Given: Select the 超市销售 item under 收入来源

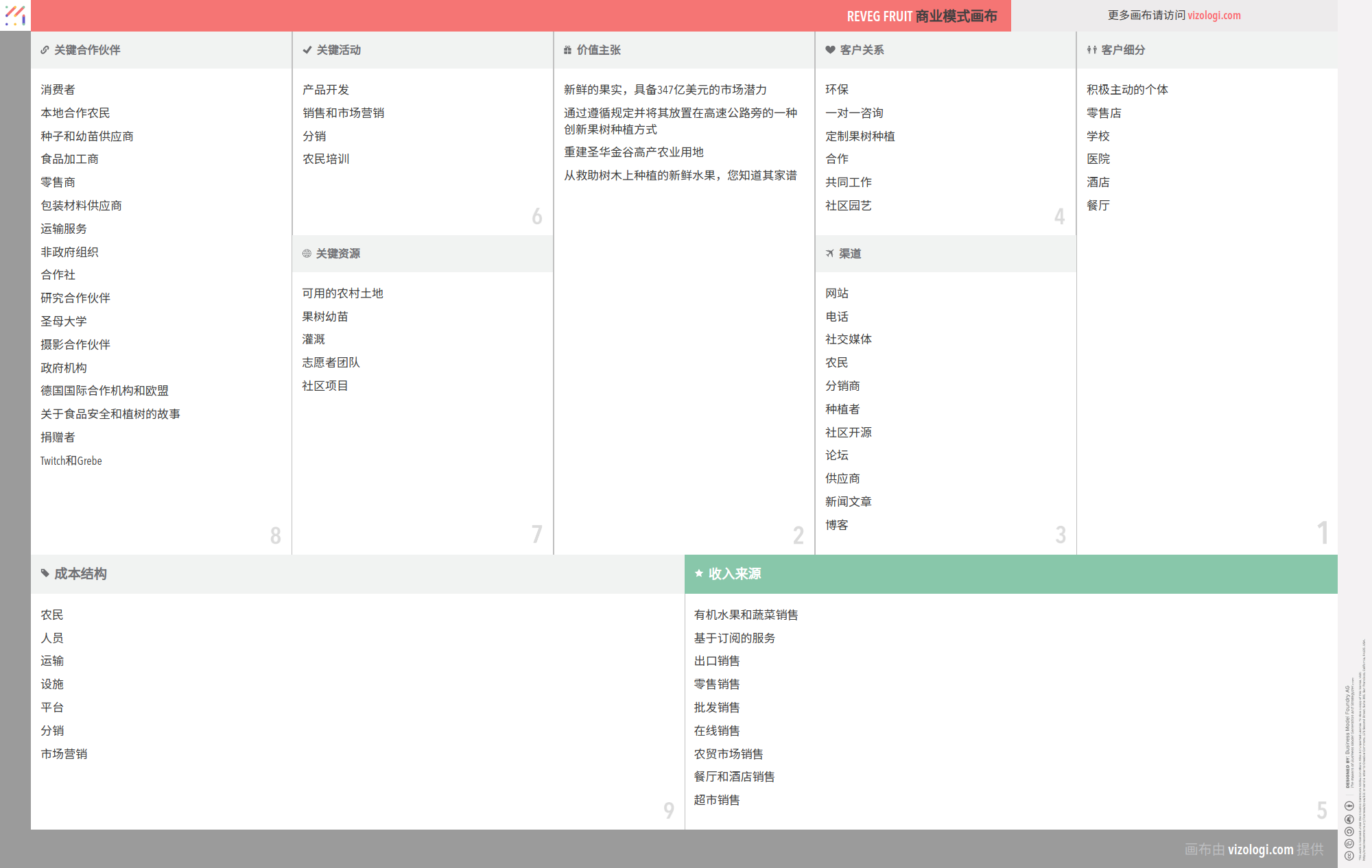Looking at the screenshot, I should click(716, 799).
